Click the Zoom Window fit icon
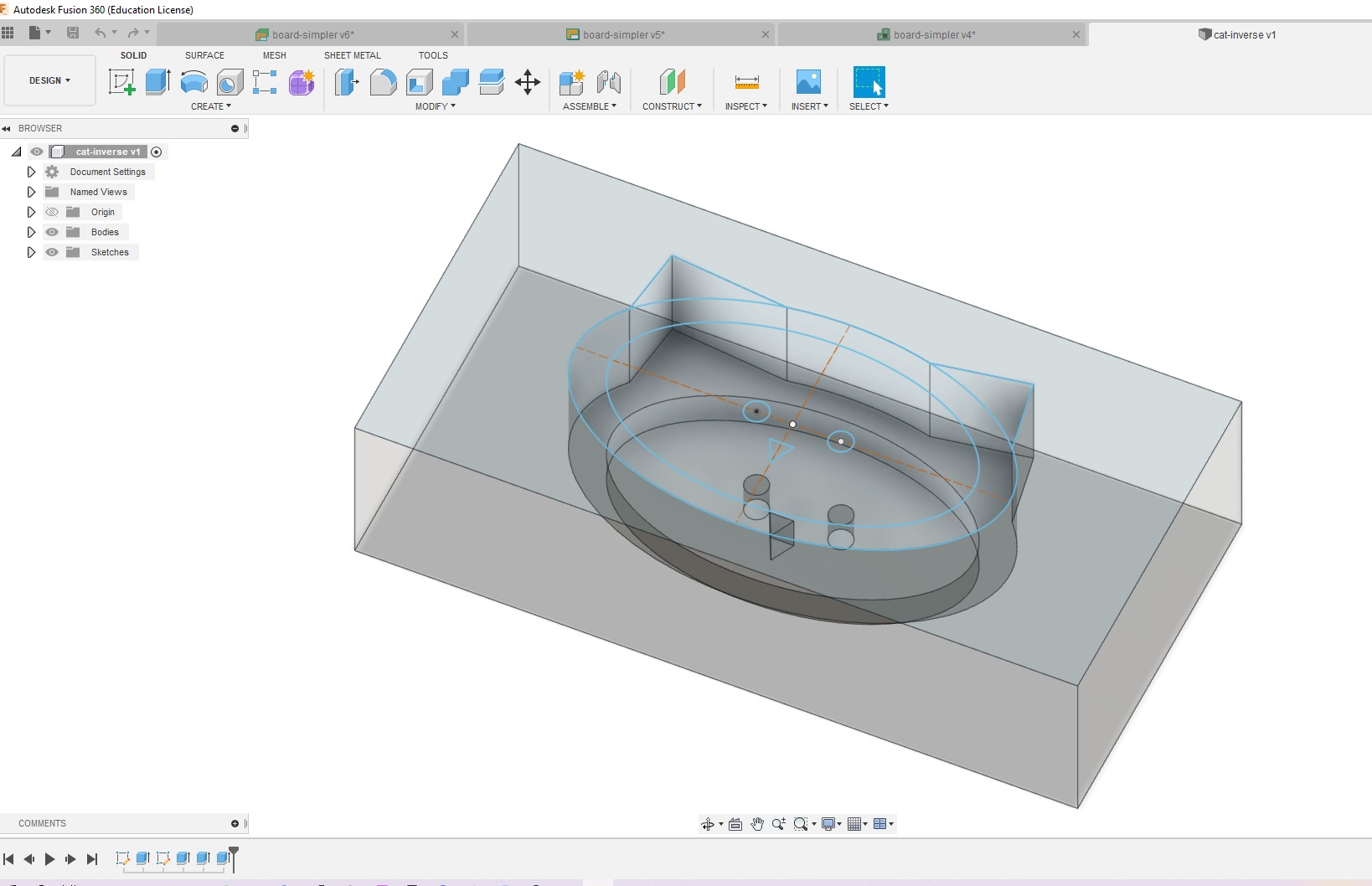Image resolution: width=1372 pixels, height=886 pixels. coord(801,824)
